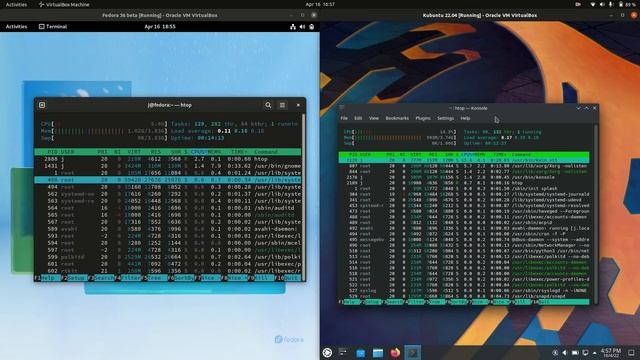Open volume control in Kubuntu tray
This screenshot has height=360, width=640.
(x=565, y=353)
